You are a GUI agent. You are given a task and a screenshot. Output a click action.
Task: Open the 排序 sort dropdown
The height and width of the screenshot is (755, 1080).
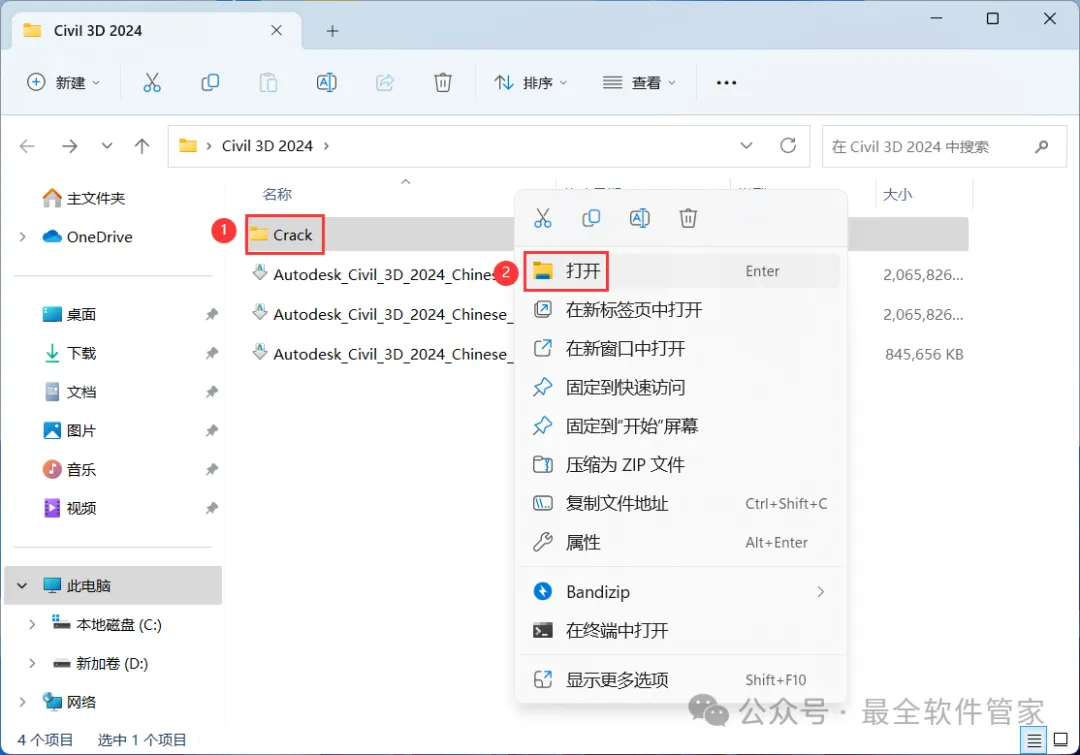[x=530, y=83]
